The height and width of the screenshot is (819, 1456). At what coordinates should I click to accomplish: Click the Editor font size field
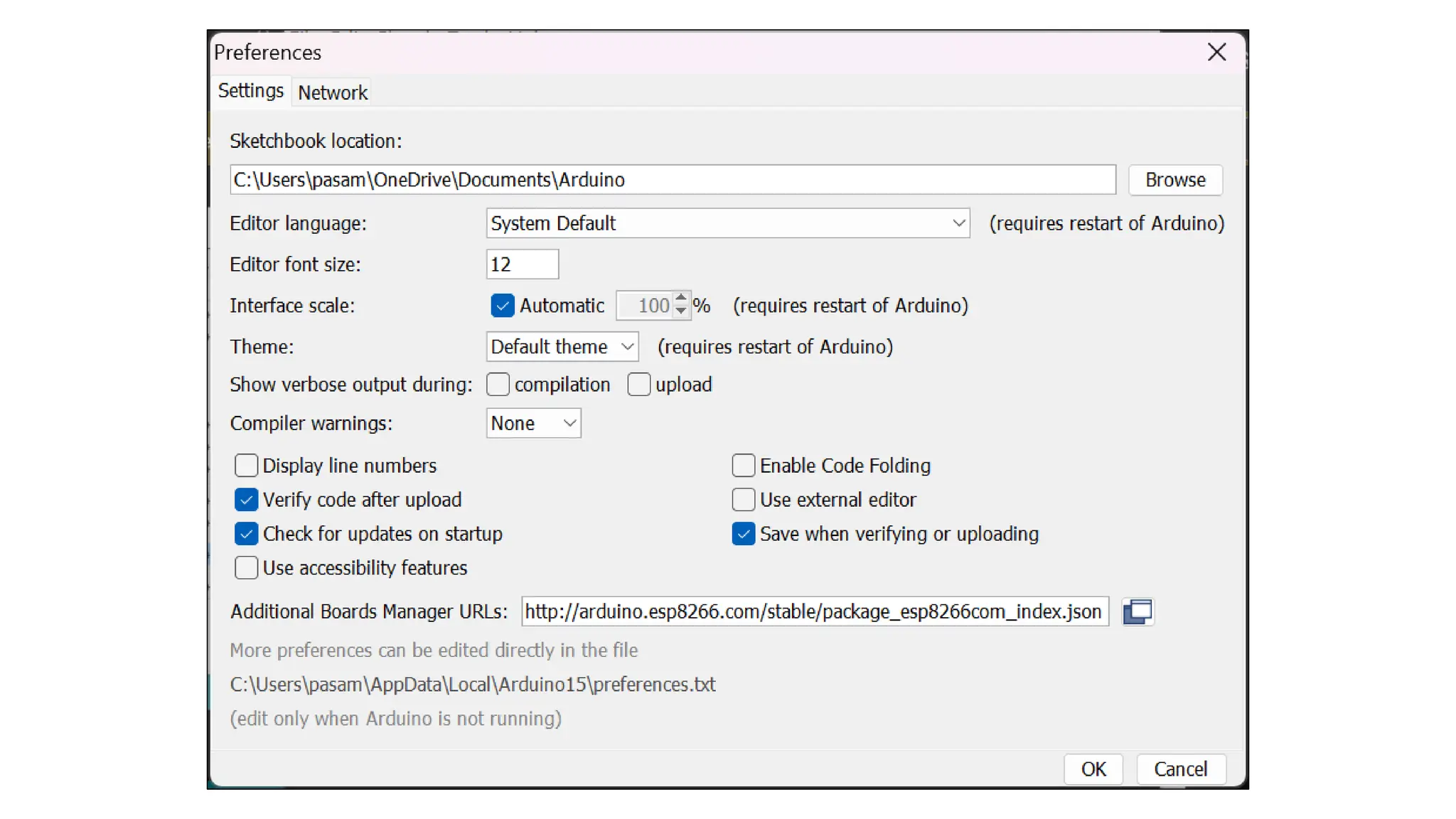click(x=522, y=264)
